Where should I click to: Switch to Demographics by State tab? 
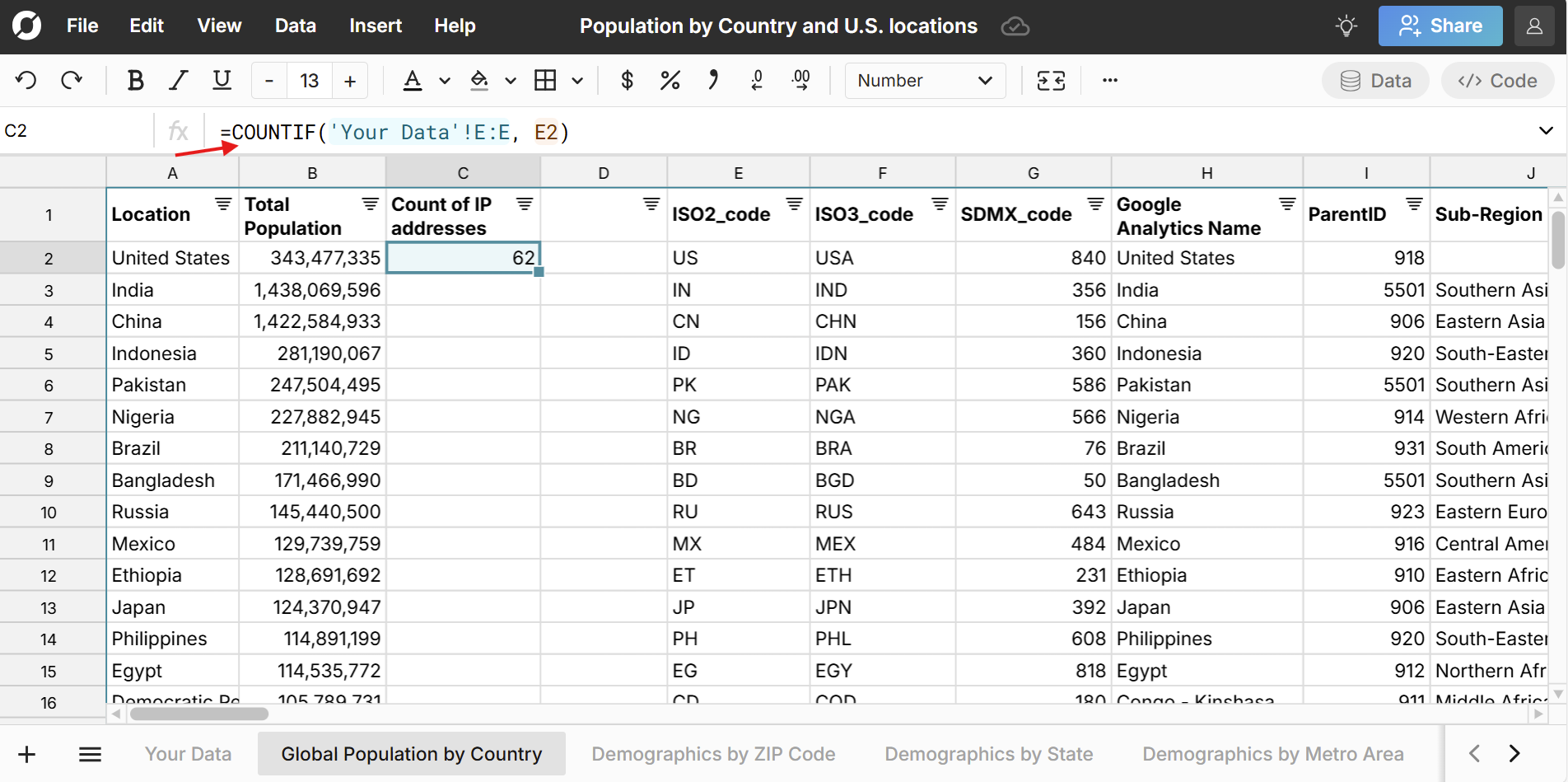coord(988,754)
